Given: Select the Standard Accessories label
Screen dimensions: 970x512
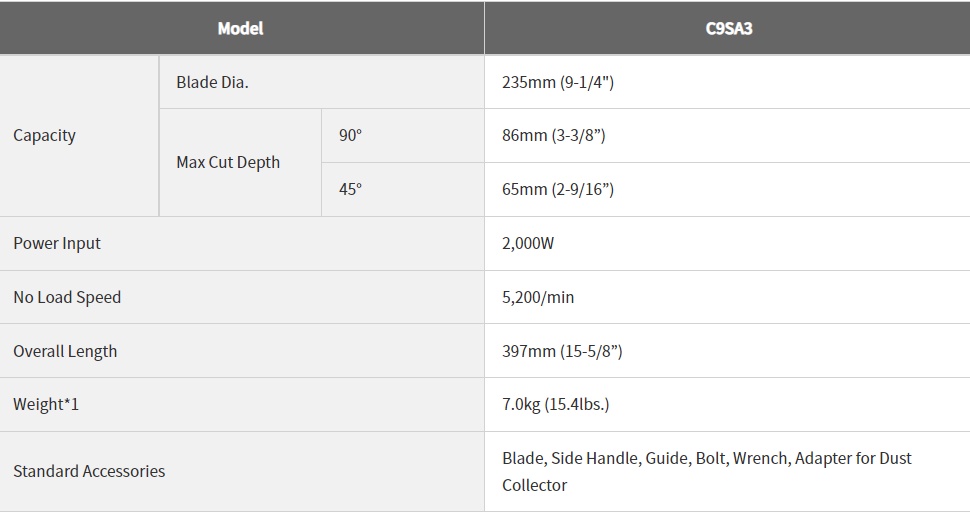Looking at the screenshot, I should tap(89, 471).
